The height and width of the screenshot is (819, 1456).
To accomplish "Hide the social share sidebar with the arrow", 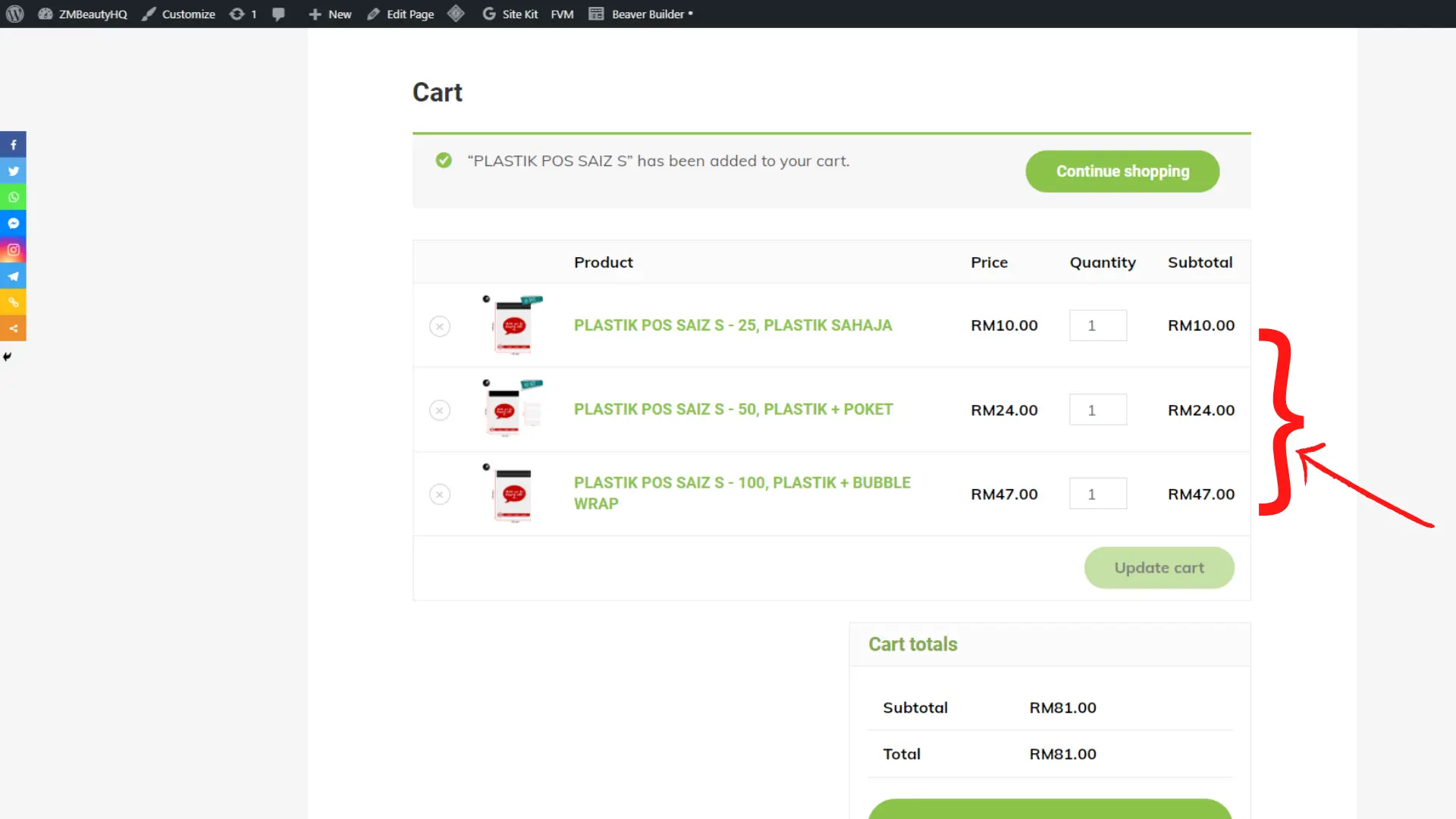I will tap(7, 356).
